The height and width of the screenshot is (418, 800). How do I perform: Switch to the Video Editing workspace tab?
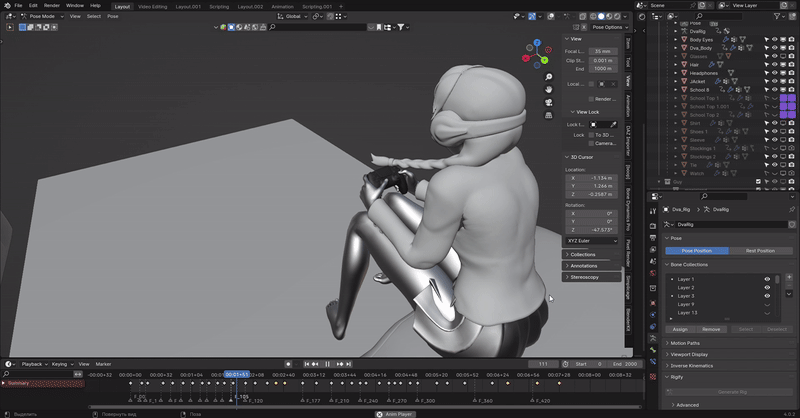point(152,7)
